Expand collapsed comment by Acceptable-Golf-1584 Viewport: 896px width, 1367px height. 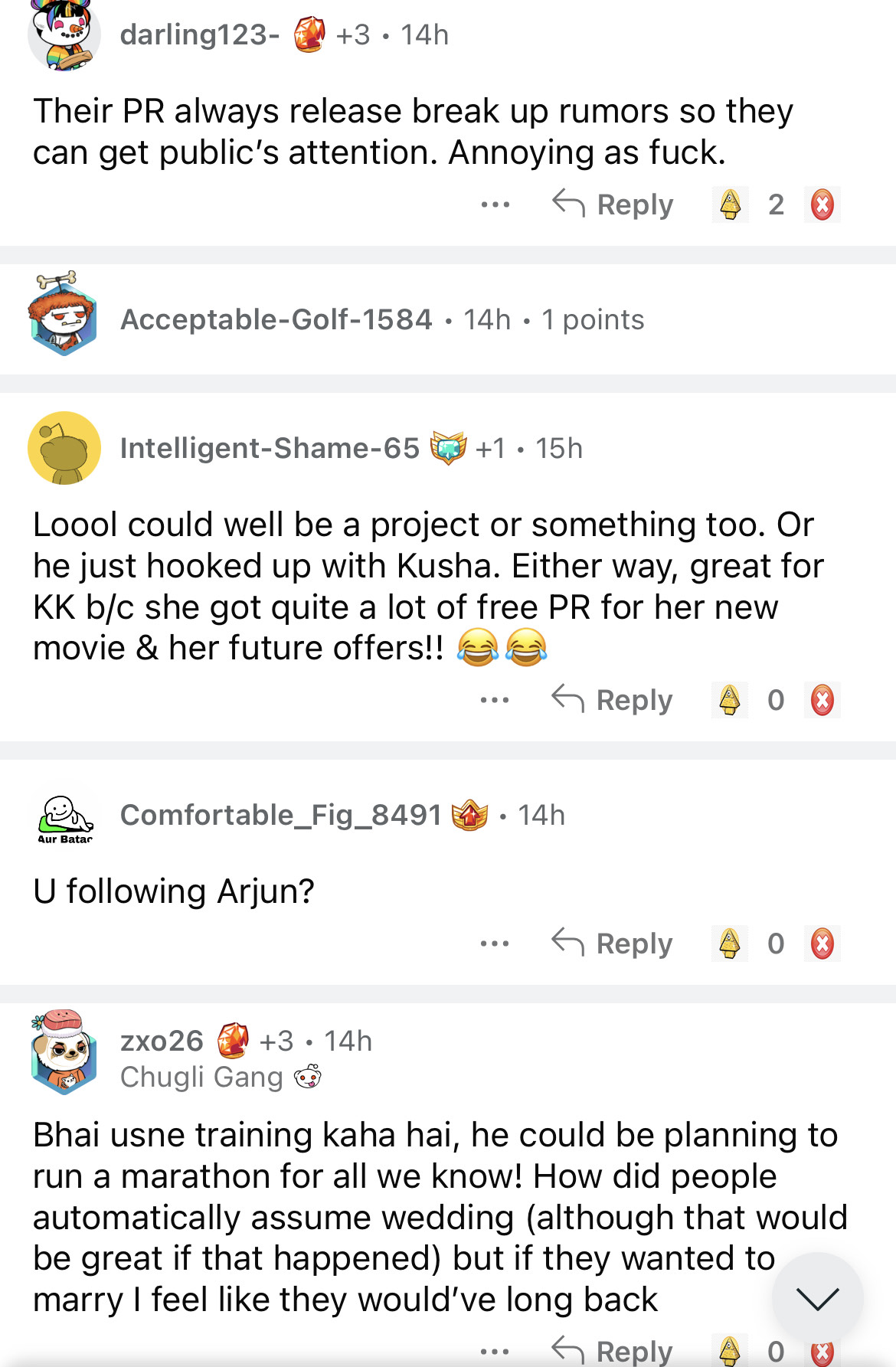383,319
